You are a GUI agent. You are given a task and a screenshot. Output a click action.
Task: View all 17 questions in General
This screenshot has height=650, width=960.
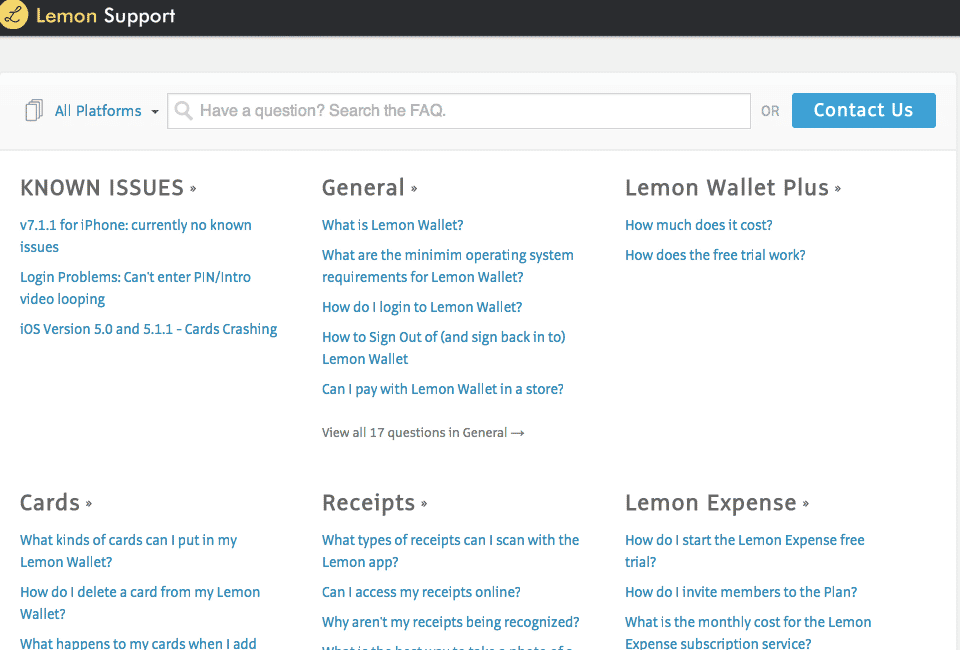click(422, 433)
